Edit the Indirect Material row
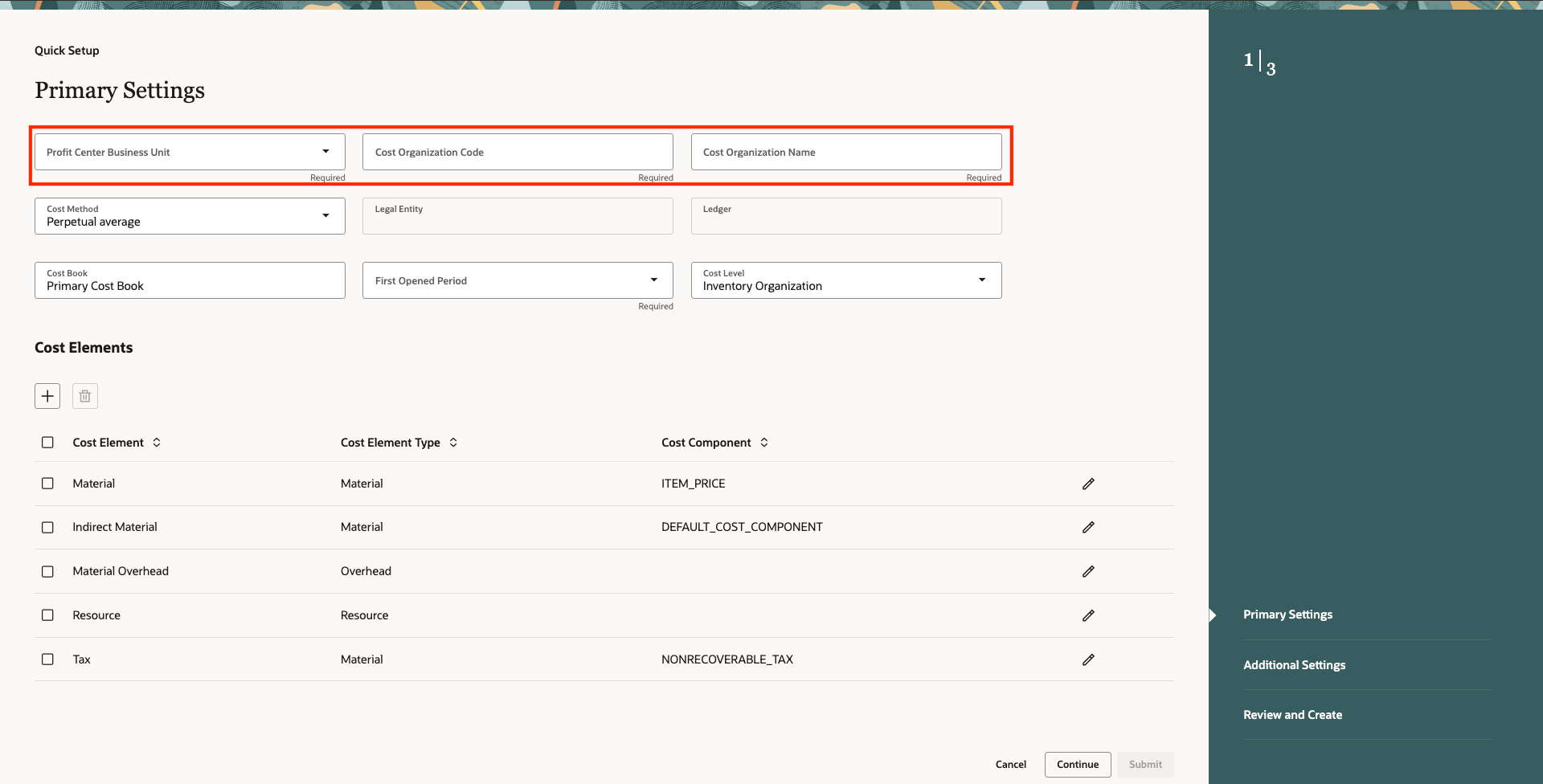This screenshot has width=1543, height=784. [1089, 527]
